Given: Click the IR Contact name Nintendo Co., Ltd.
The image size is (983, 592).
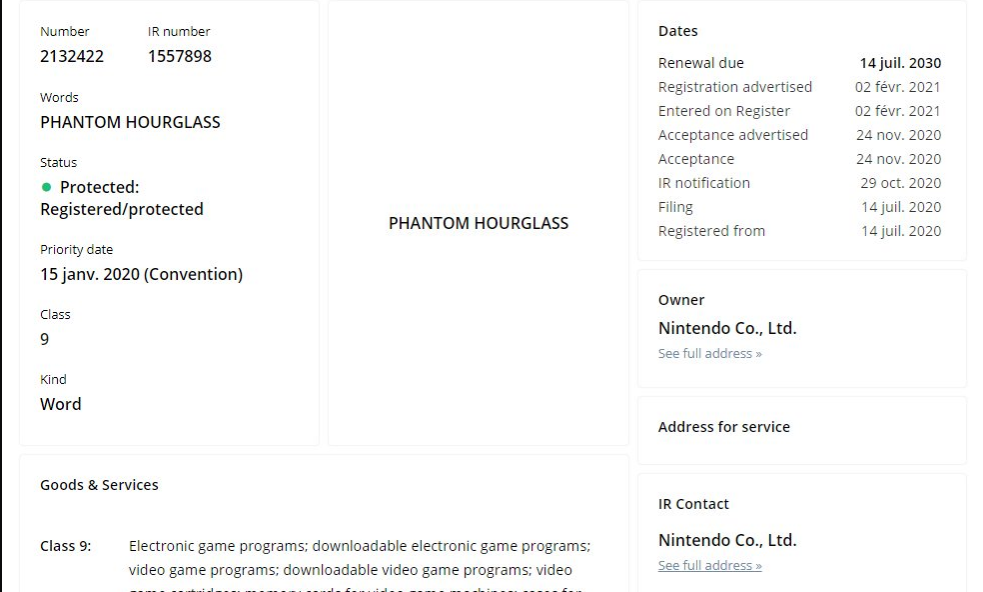Looking at the screenshot, I should pos(727,540).
